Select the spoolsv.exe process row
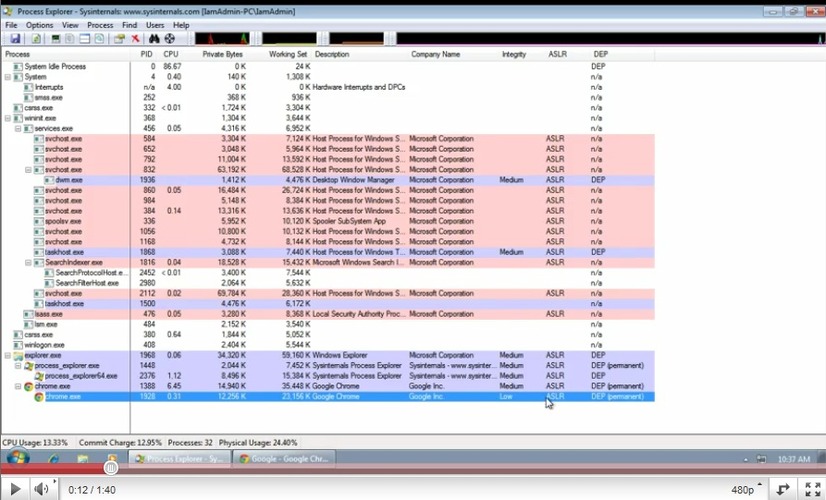 click(328, 221)
